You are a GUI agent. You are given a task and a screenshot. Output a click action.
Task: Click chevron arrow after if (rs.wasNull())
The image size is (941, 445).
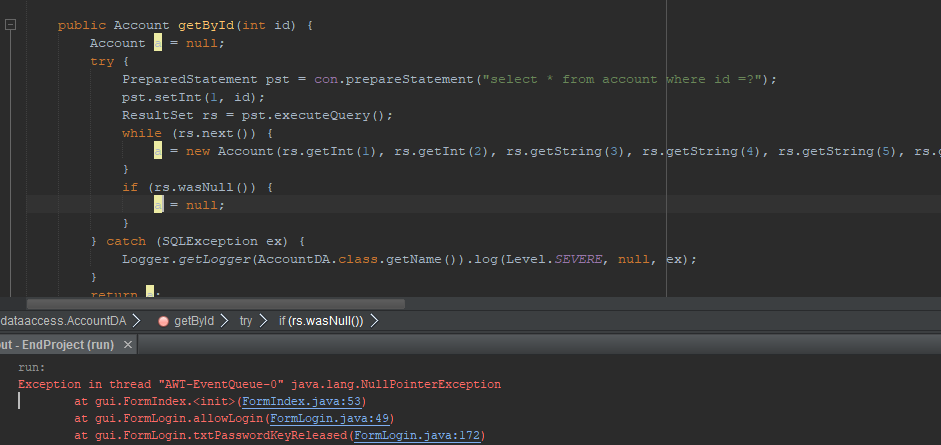coord(374,321)
